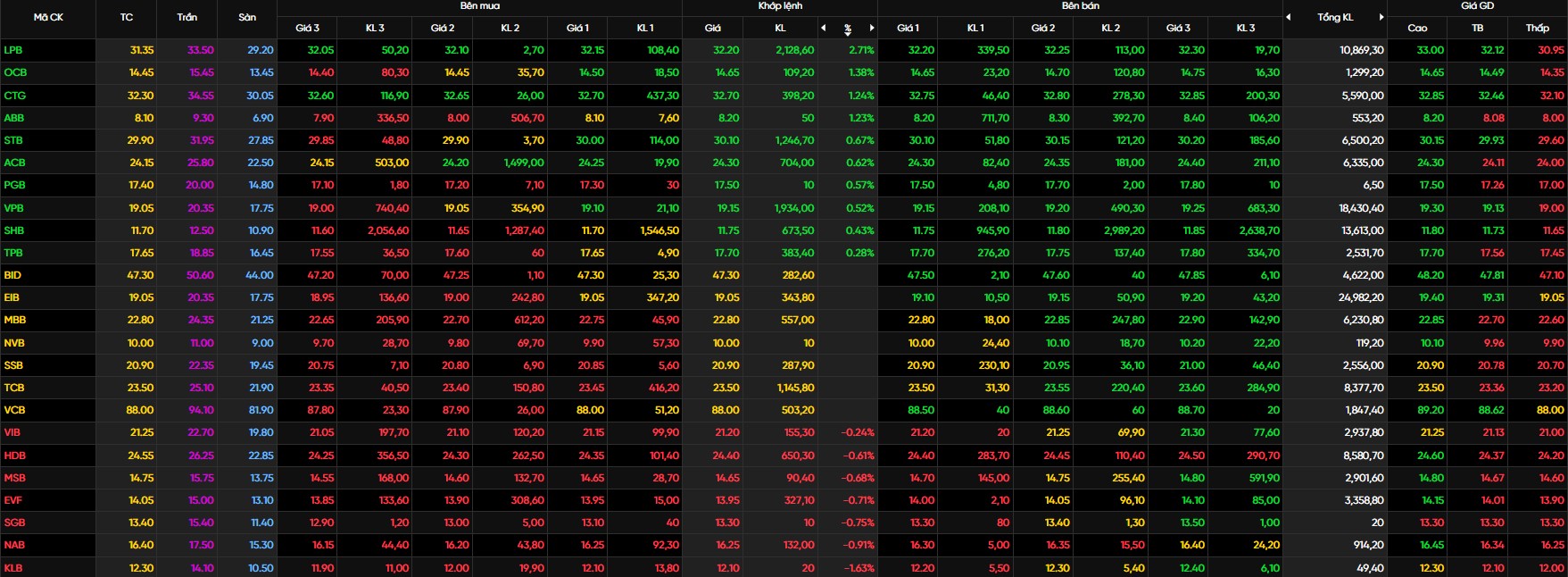
Task: Click LPB's total volume 10,869,30
Action: [x=1362, y=50]
